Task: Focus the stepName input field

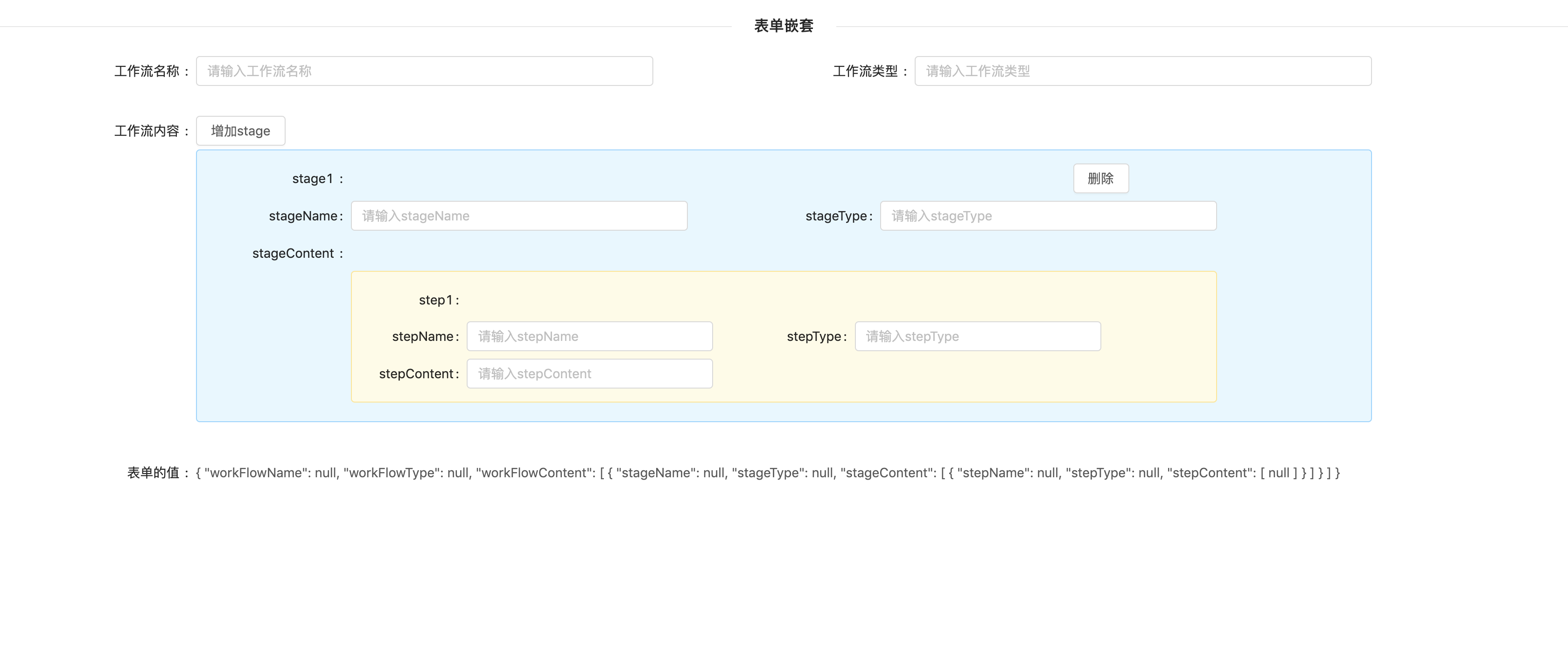Action: [x=589, y=337]
